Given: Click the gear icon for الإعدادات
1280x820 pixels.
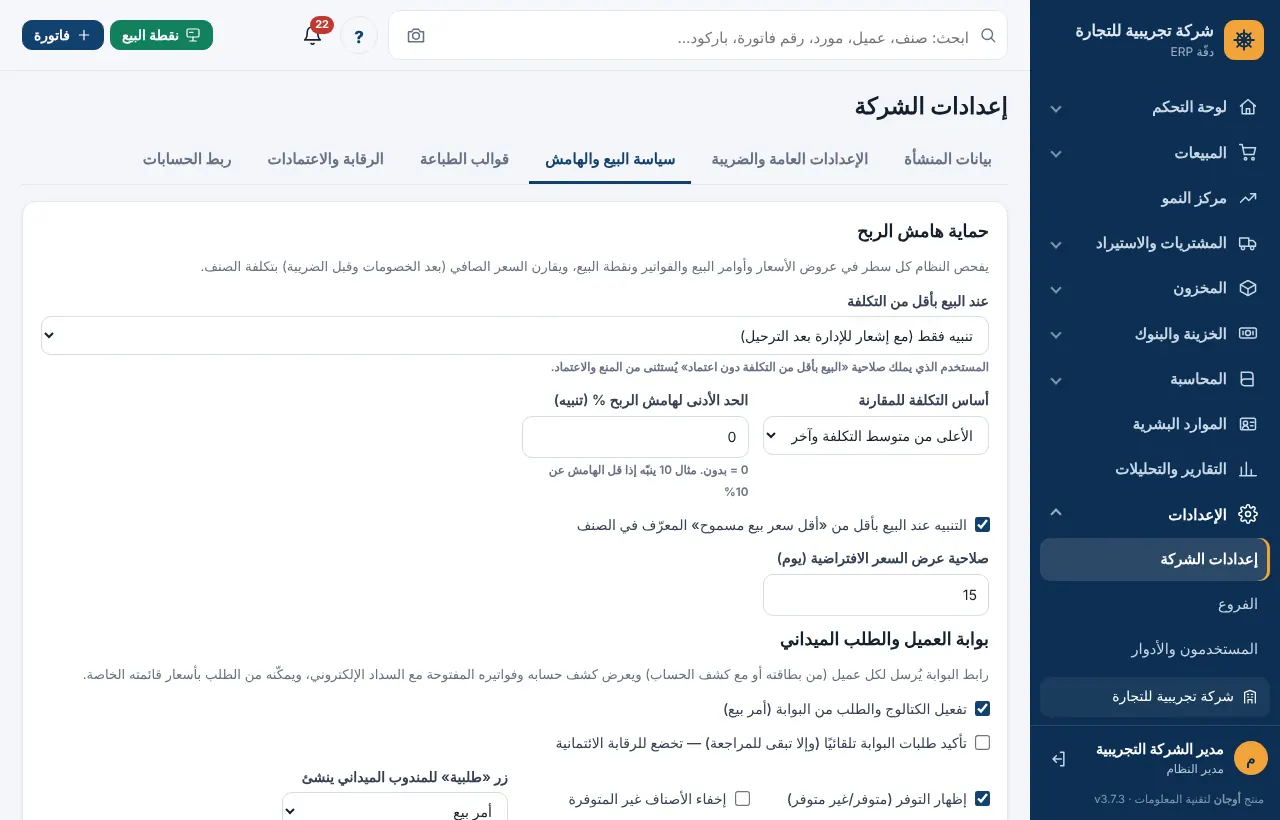Looking at the screenshot, I should coord(1247,514).
